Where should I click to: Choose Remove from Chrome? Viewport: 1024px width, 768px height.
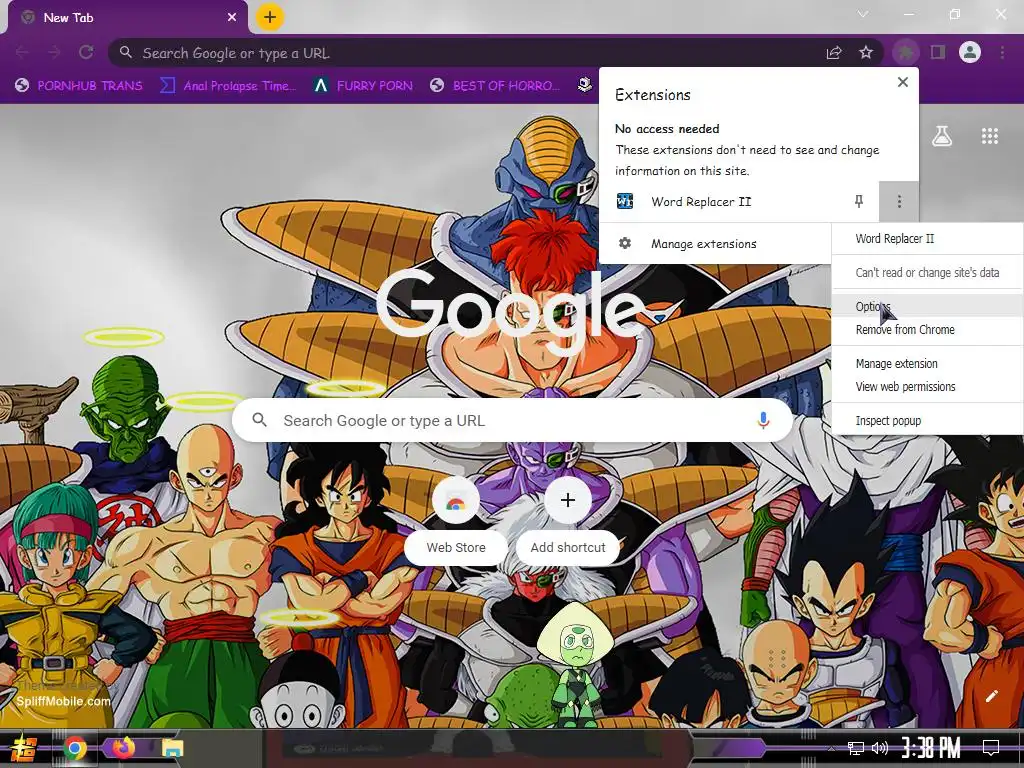coord(927,330)
